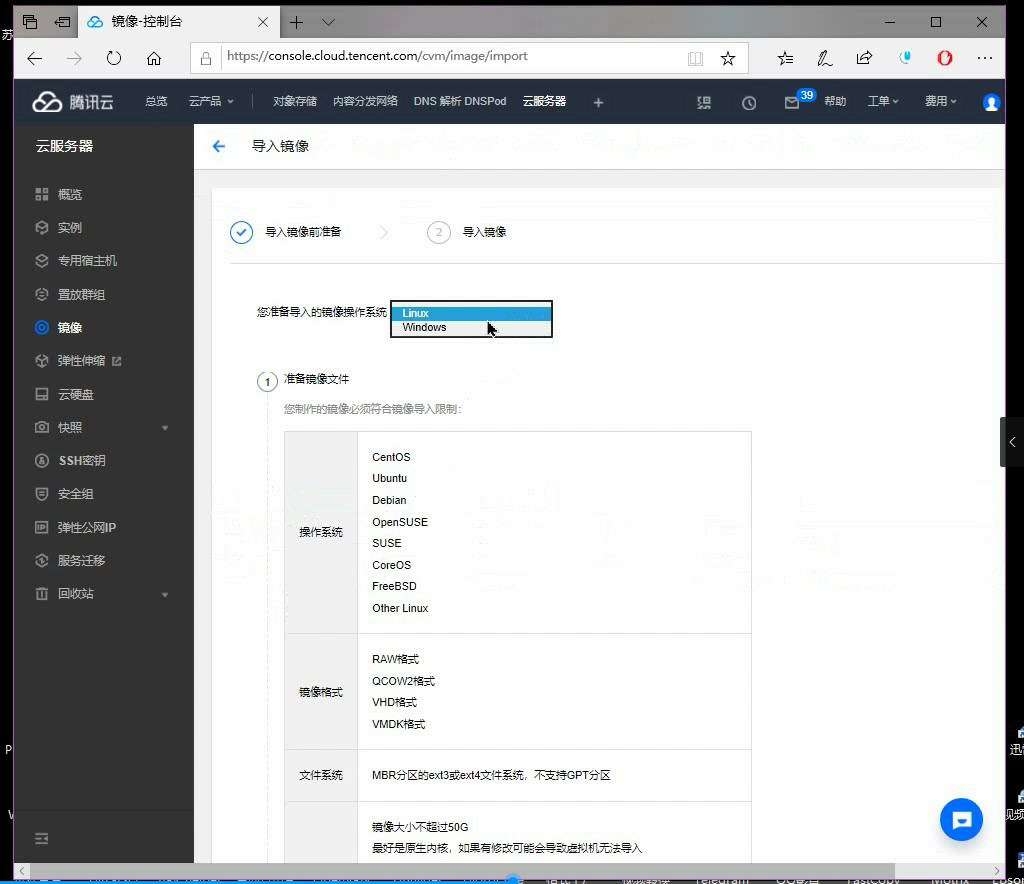Open DNS 解析 DNSPod in the top nav
The image size is (1024, 884).
tap(460, 101)
